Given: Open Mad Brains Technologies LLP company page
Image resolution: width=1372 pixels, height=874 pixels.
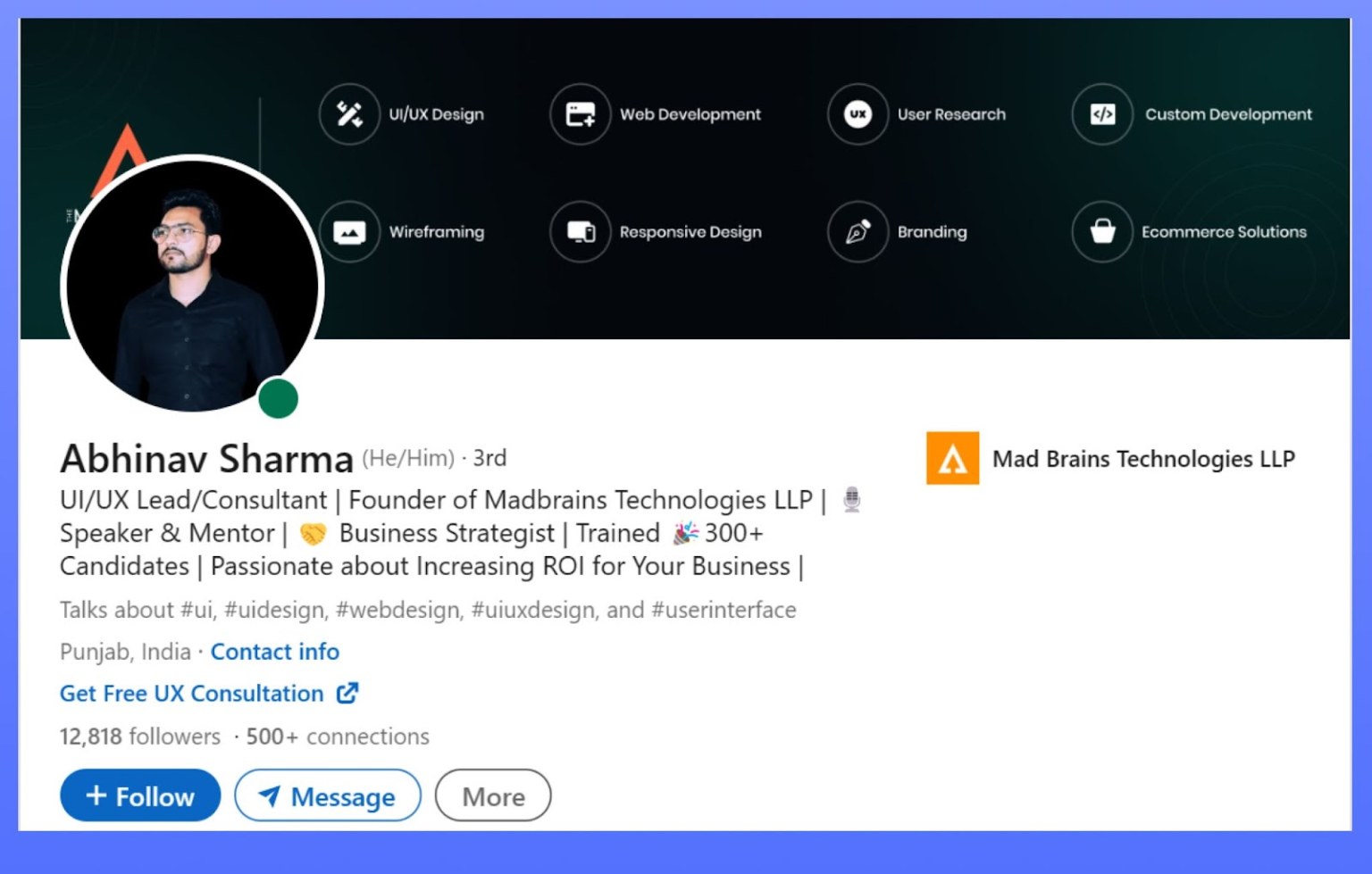Looking at the screenshot, I should pyautogui.click(x=1143, y=458).
